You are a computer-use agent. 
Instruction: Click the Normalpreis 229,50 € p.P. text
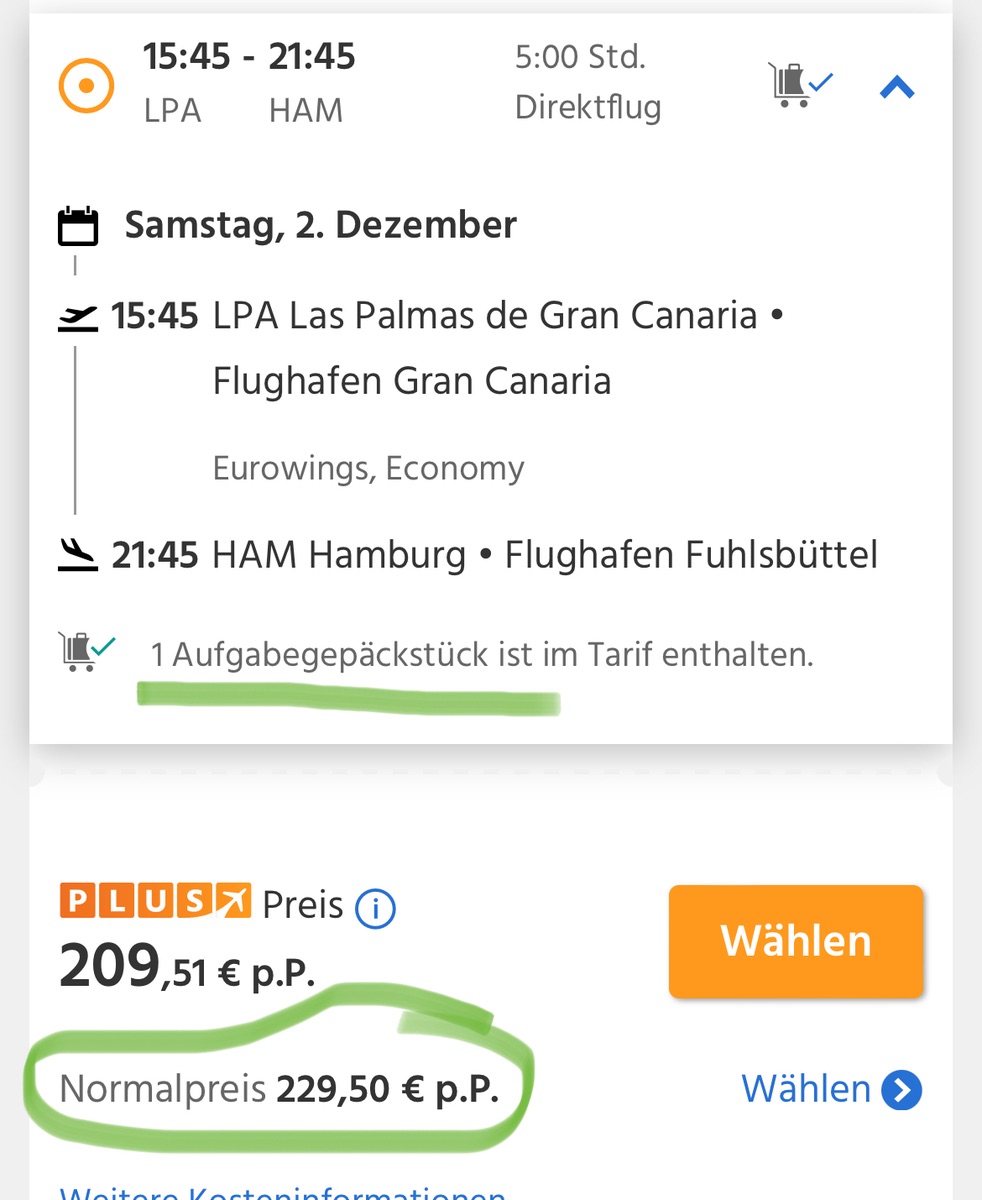click(x=279, y=1089)
